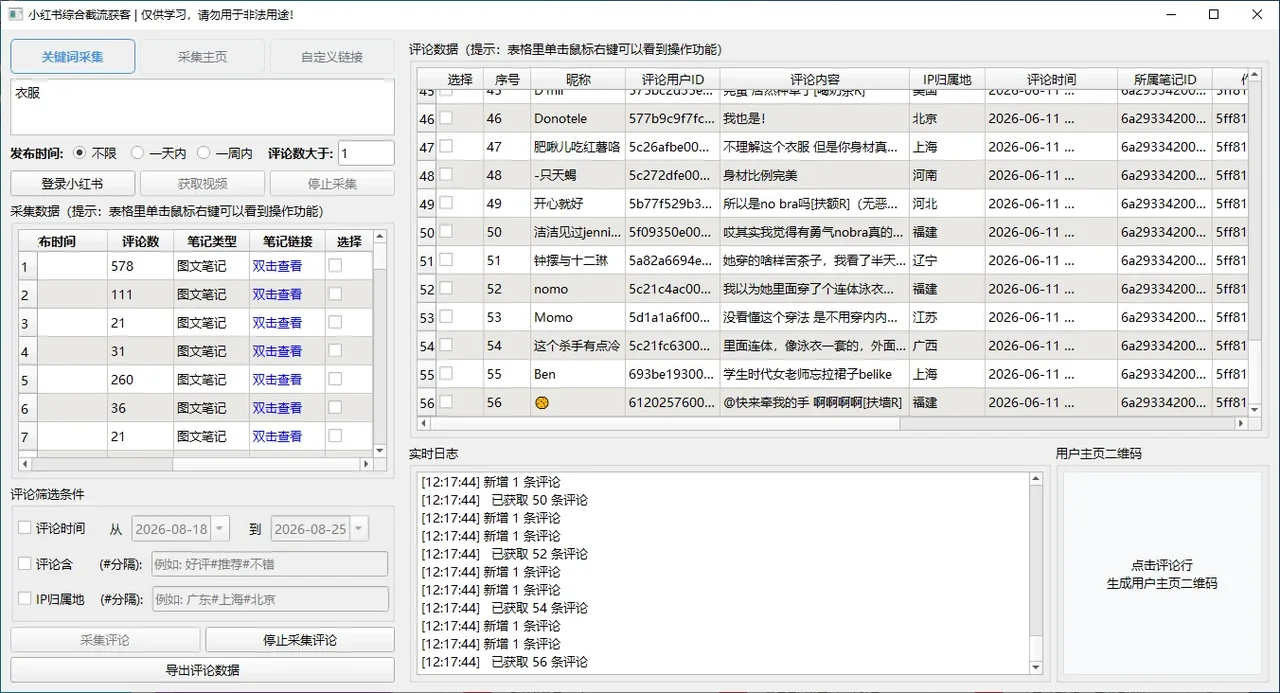Check the select box for the 578-comment note

tap(335, 266)
